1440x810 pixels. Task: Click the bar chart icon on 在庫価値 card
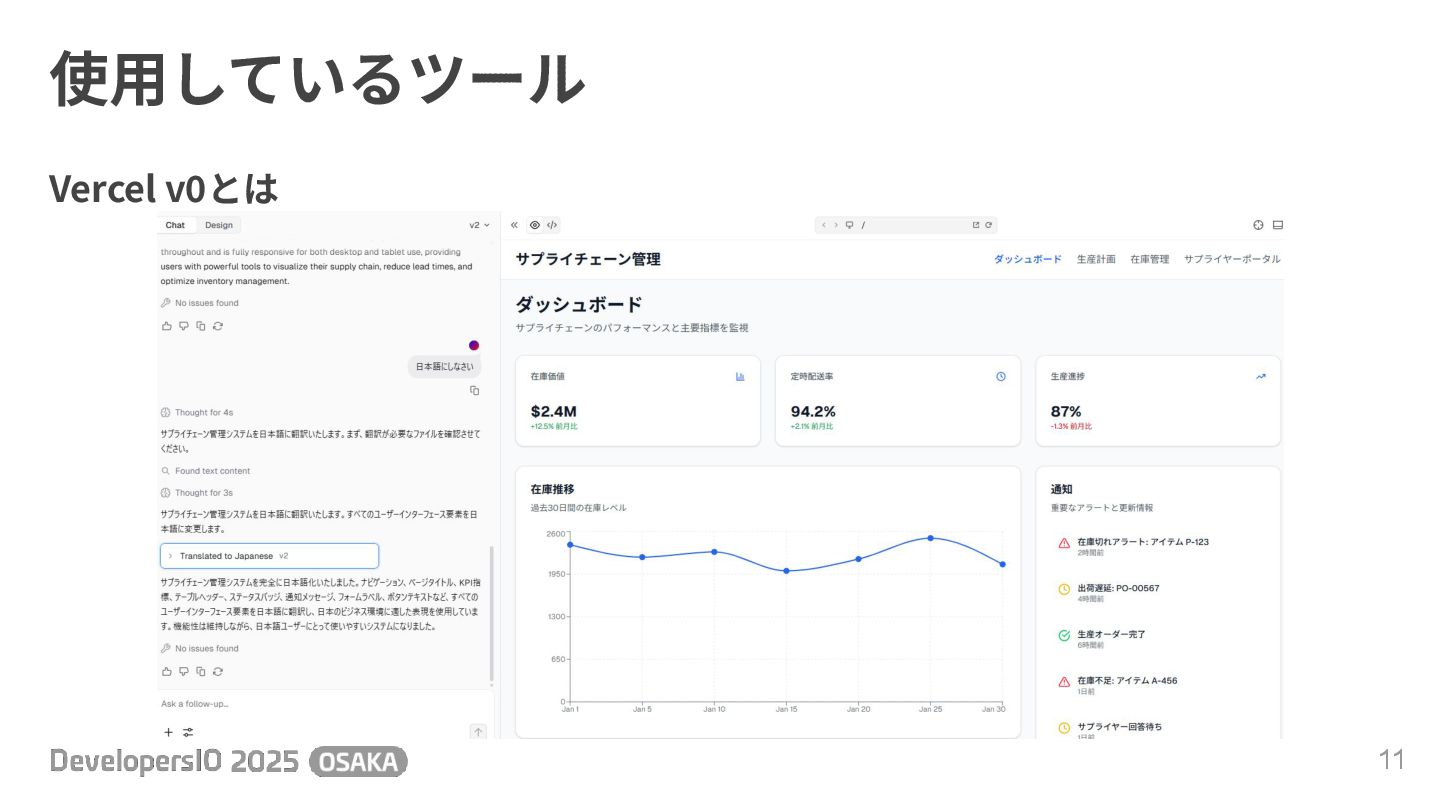pos(740,377)
